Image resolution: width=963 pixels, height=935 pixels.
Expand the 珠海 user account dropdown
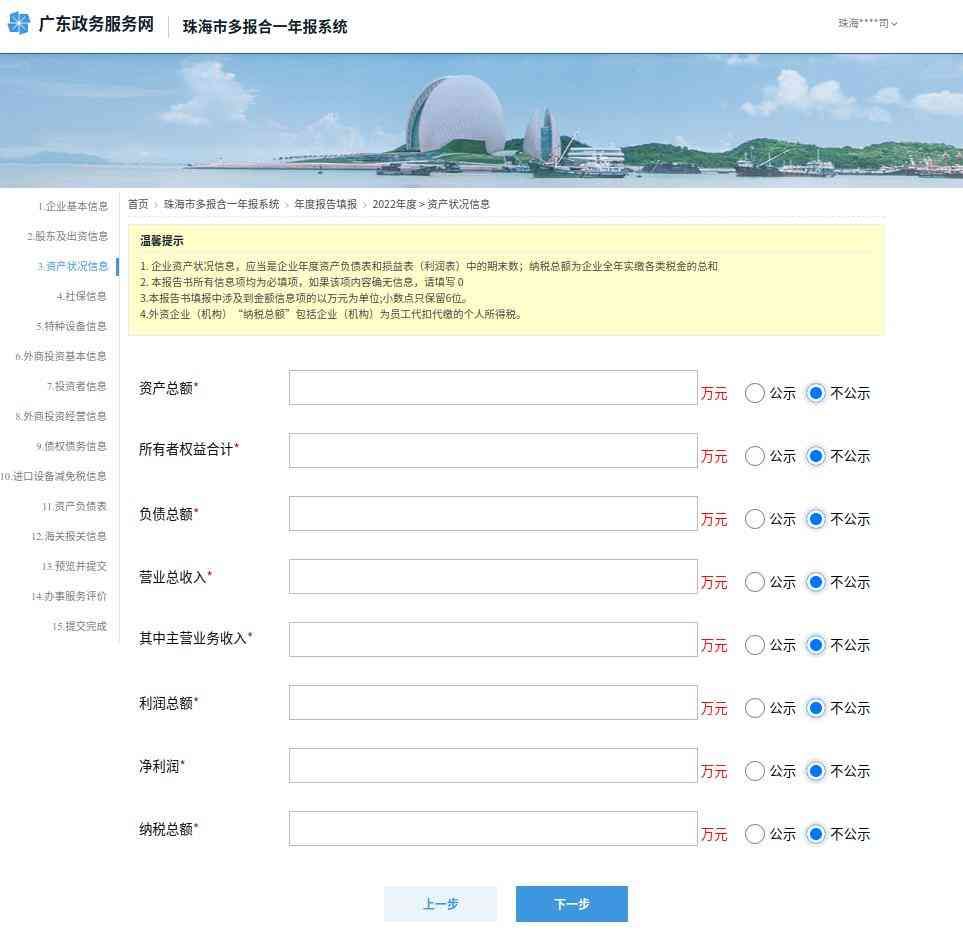click(x=867, y=23)
